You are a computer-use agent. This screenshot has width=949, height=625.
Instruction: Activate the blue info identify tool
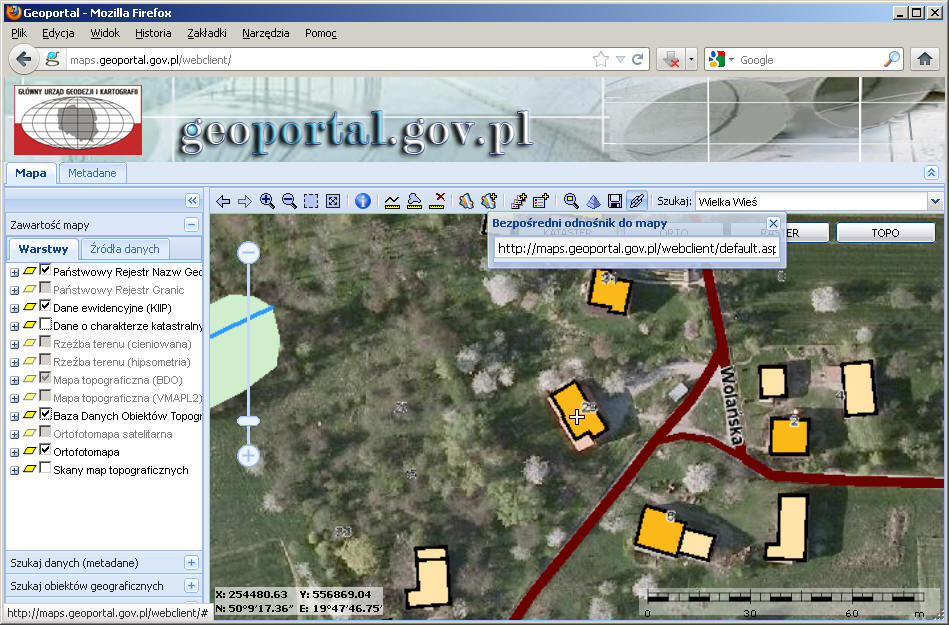tap(363, 201)
